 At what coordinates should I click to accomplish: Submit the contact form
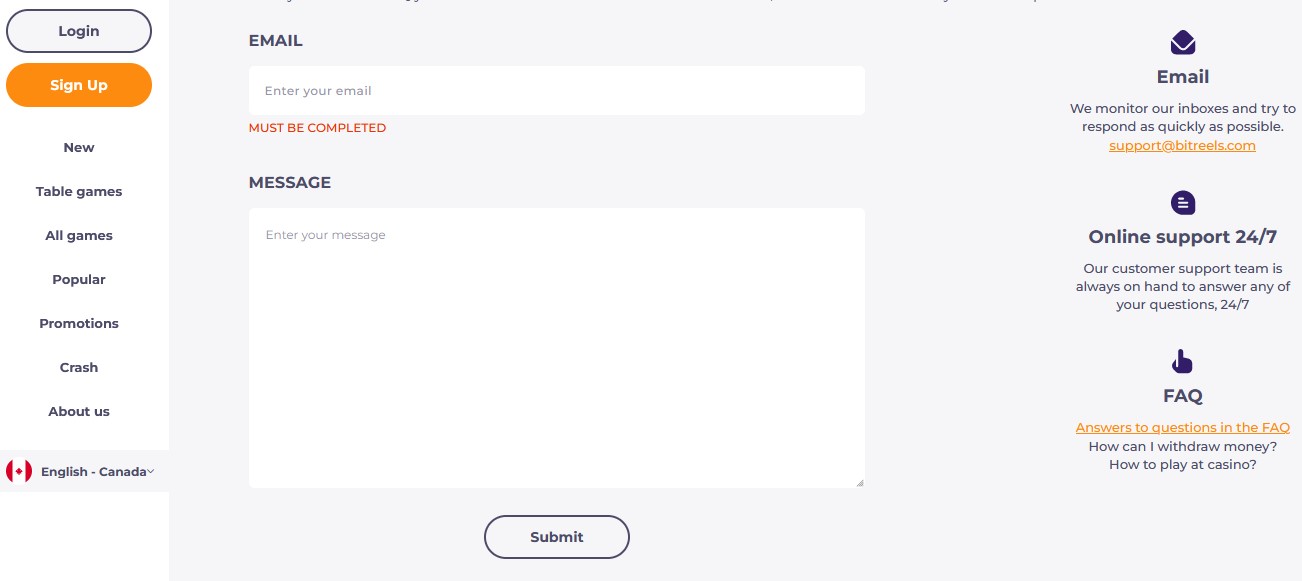tap(557, 537)
